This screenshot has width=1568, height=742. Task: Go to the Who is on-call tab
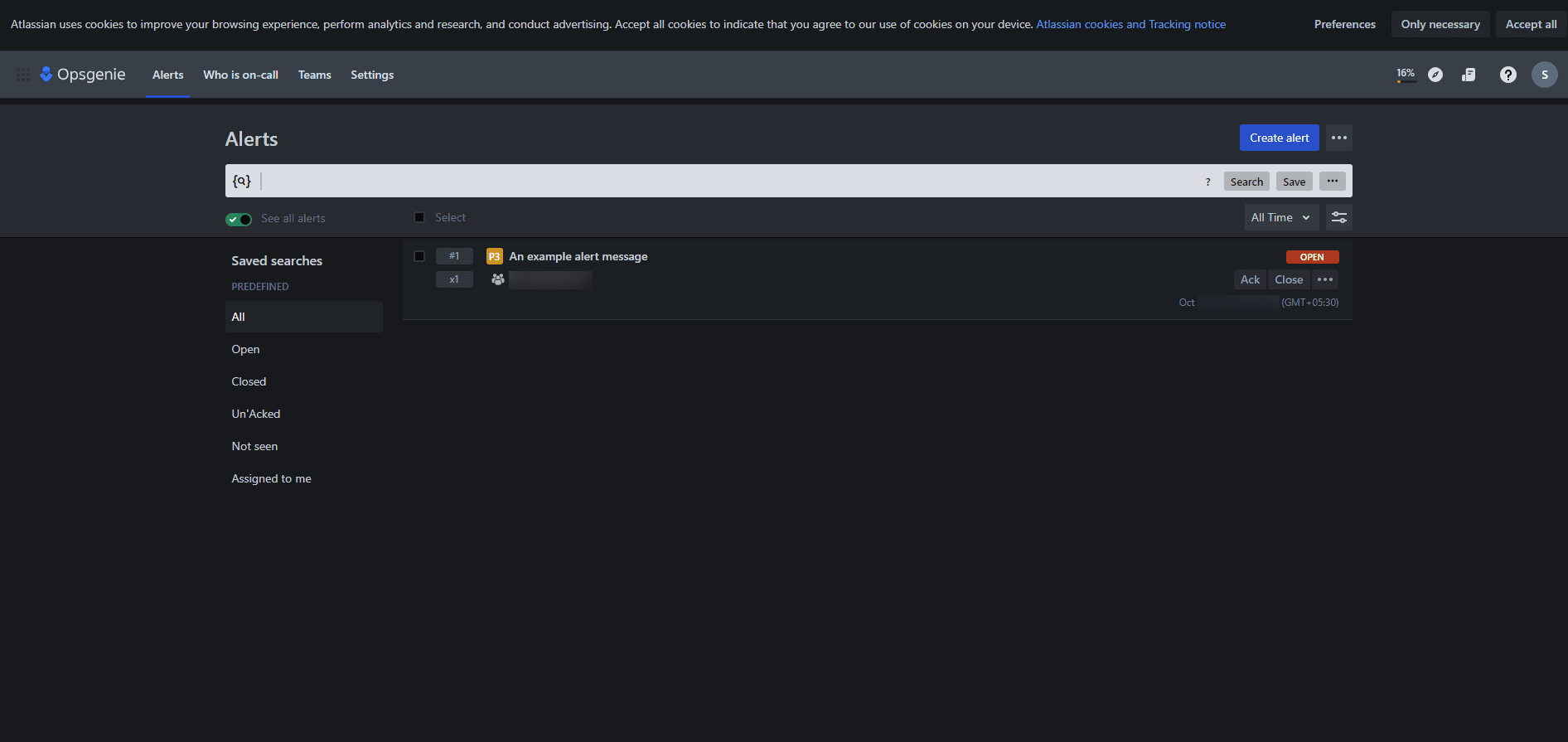click(x=240, y=75)
